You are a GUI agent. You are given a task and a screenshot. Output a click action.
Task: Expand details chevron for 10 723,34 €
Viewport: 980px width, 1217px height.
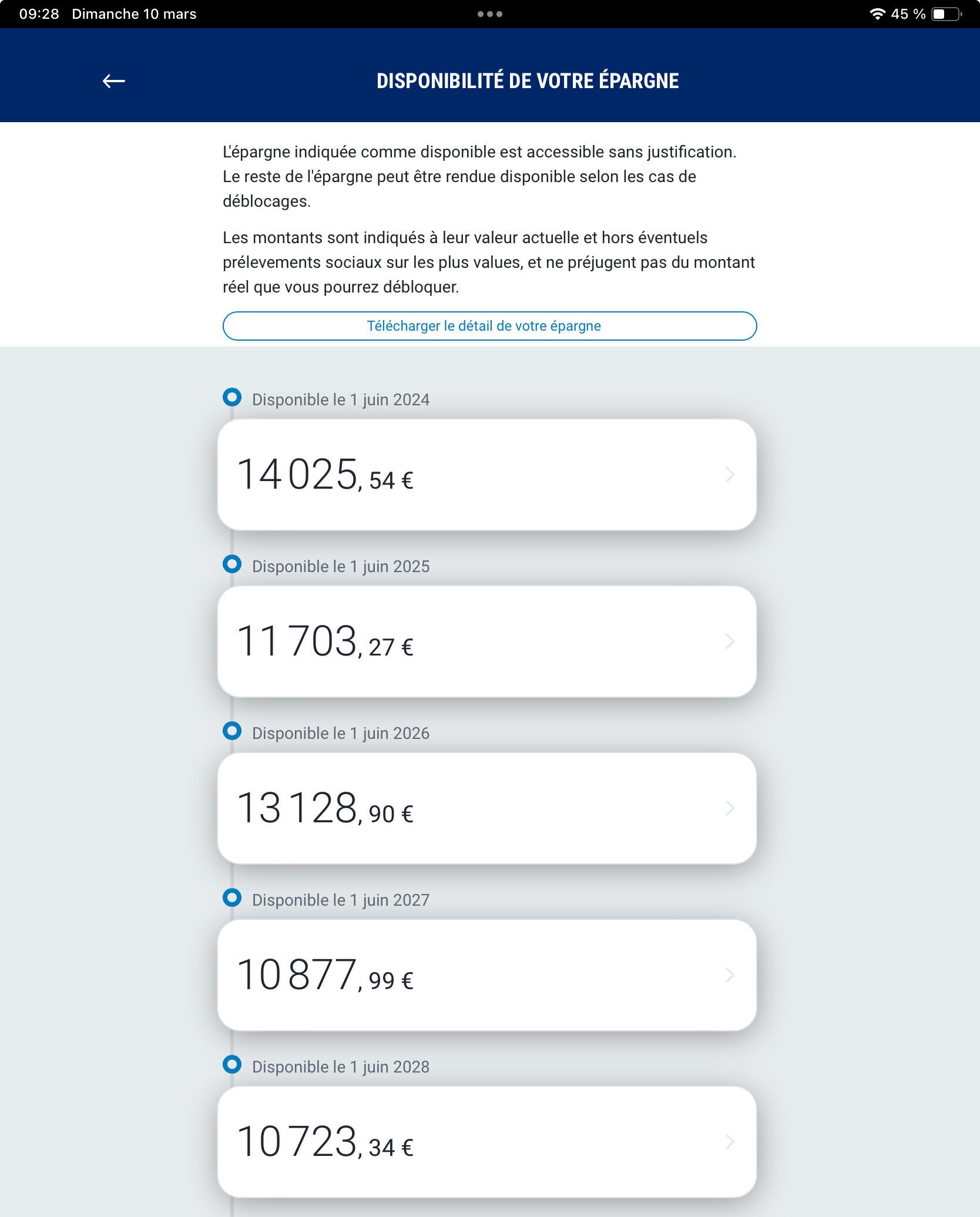coord(730,1142)
